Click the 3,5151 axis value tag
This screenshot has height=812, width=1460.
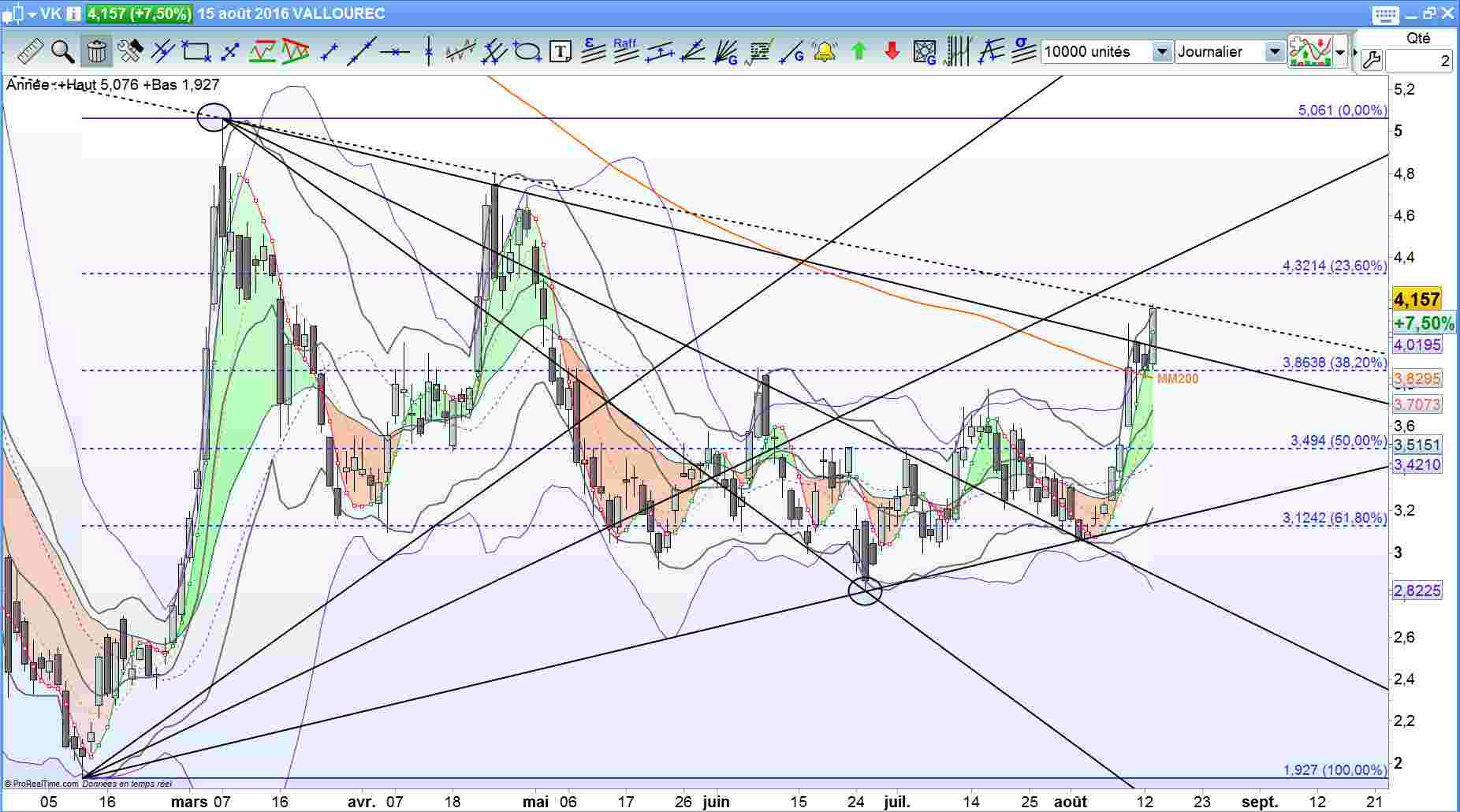coord(1417,445)
